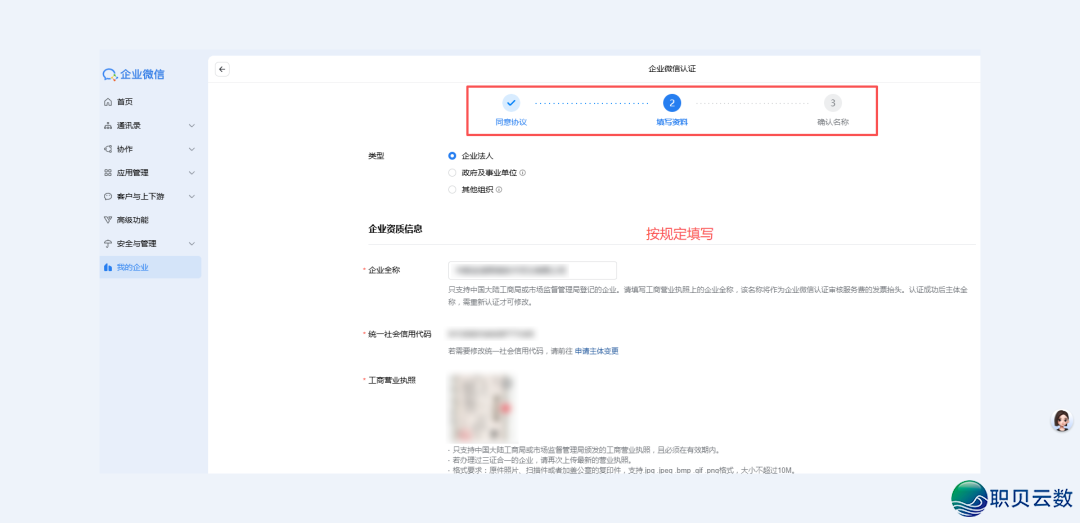Expand the 通讯录 menu chevron
Viewport: 1080px width, 523px height.
[191, 125]
